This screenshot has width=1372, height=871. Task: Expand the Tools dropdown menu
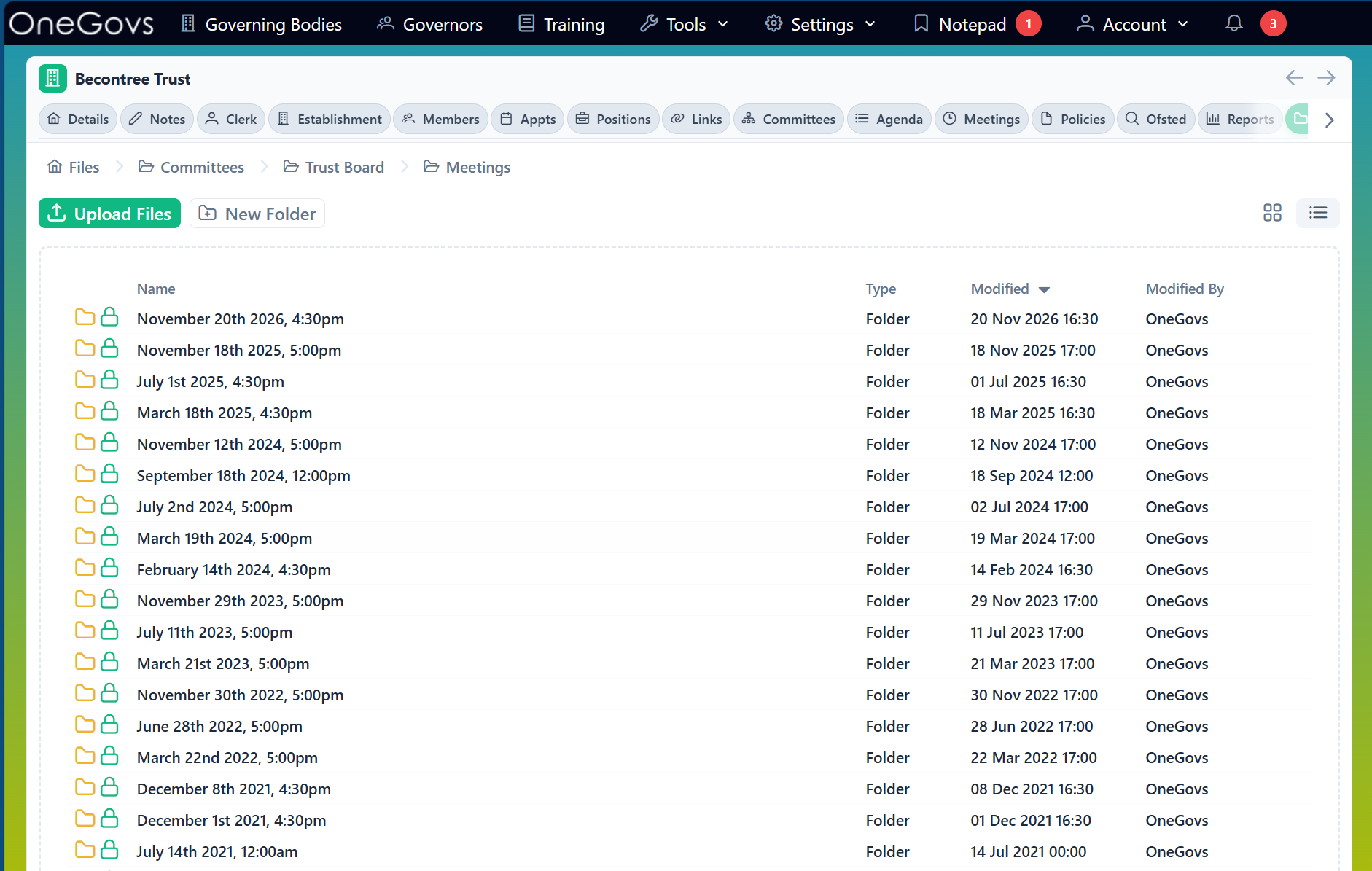pos(685,24)
